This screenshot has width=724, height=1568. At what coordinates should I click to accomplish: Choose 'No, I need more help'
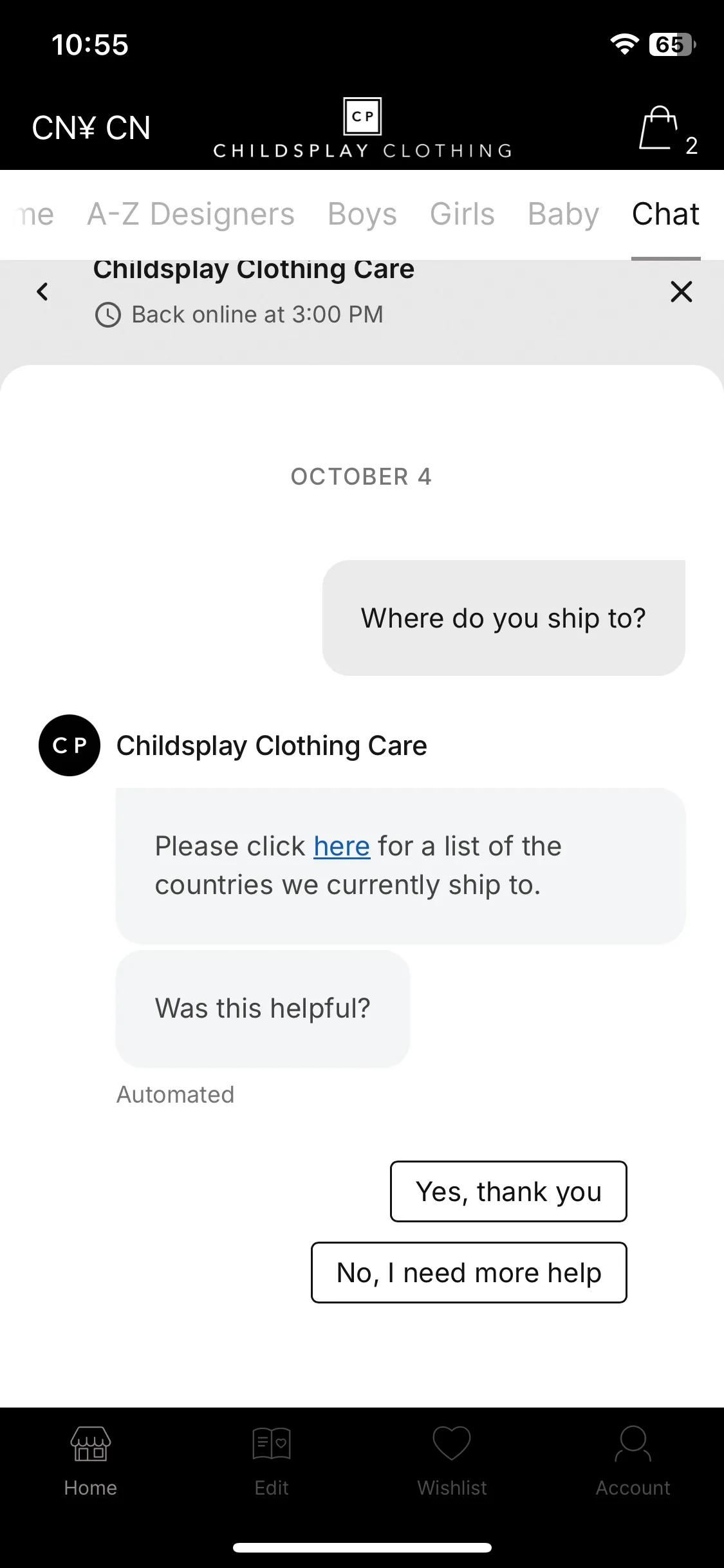click(469, 1273)
